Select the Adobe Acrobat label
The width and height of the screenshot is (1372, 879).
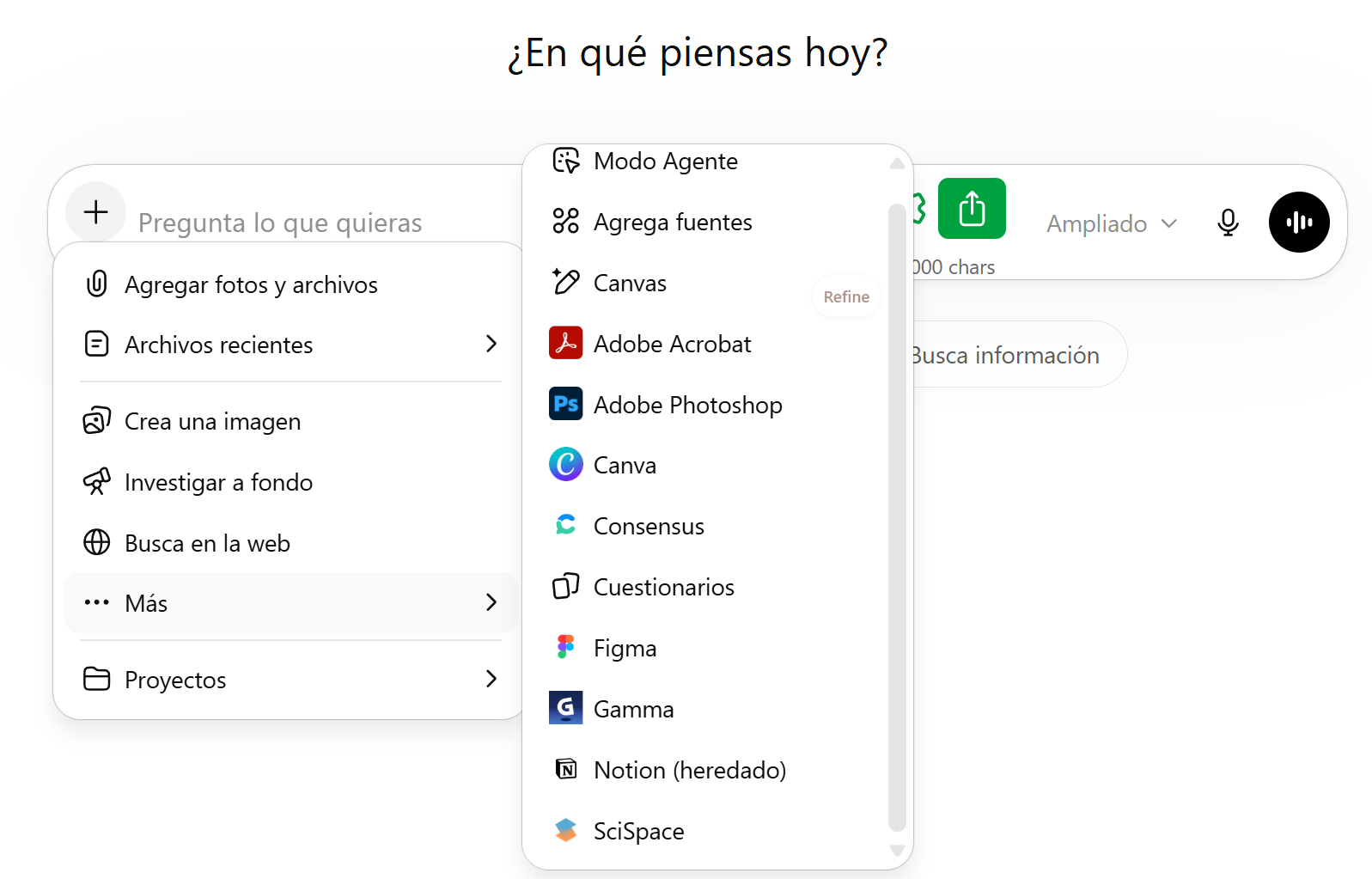click(x=673, y=344)
